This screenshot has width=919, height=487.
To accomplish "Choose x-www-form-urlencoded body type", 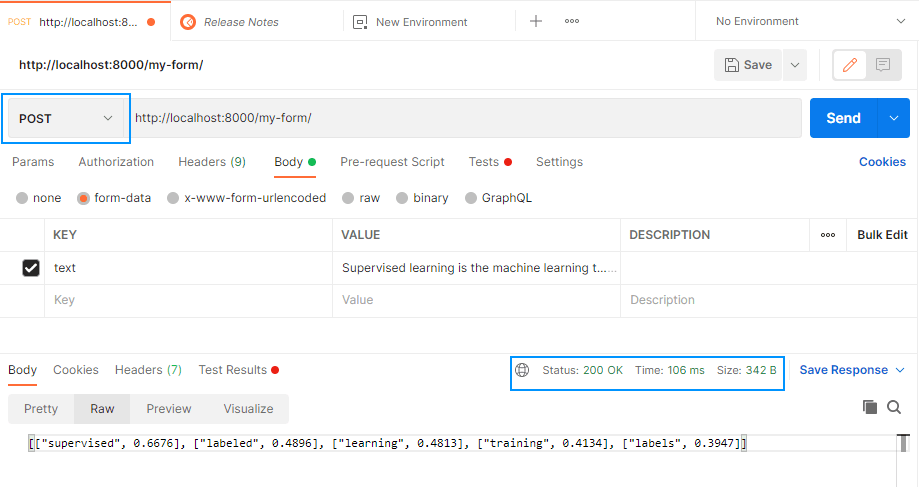I will [174, 198].
